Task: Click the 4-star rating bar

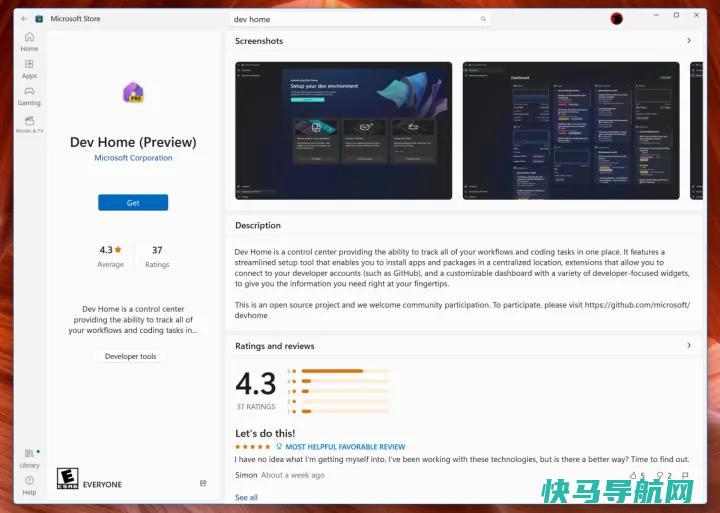Action: (x=345, y=381)
